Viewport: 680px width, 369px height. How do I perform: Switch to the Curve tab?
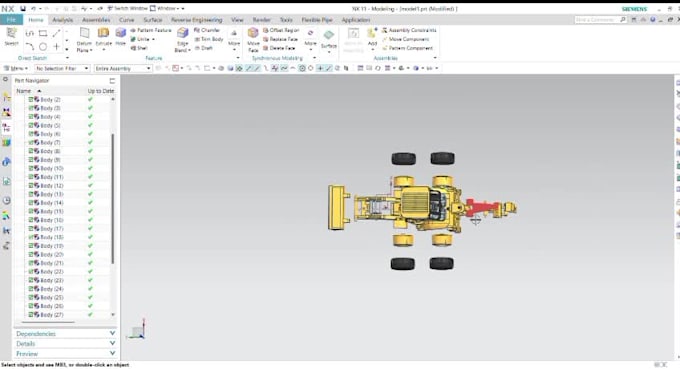point(126,20)
